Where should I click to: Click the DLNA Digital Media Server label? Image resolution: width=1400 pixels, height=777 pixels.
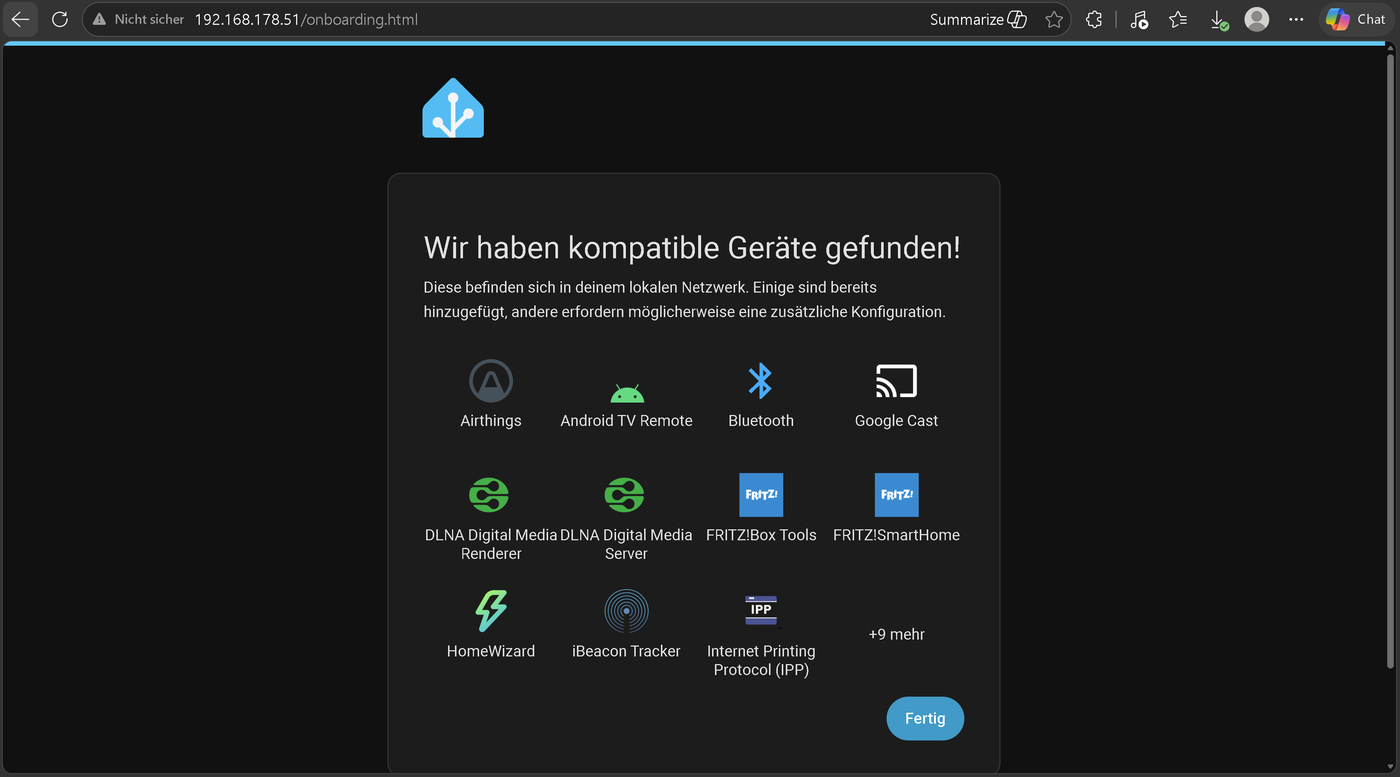click(626, 544)
